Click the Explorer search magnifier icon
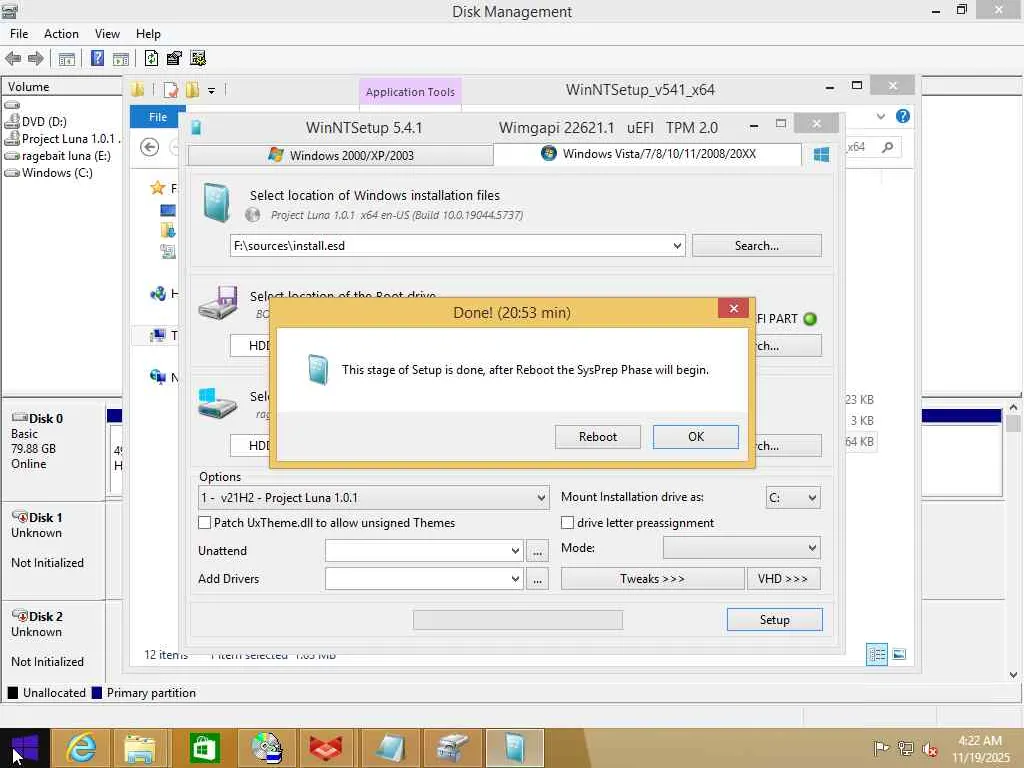The height and width of the screenshot is (768, 1024). tap(888, 147)
